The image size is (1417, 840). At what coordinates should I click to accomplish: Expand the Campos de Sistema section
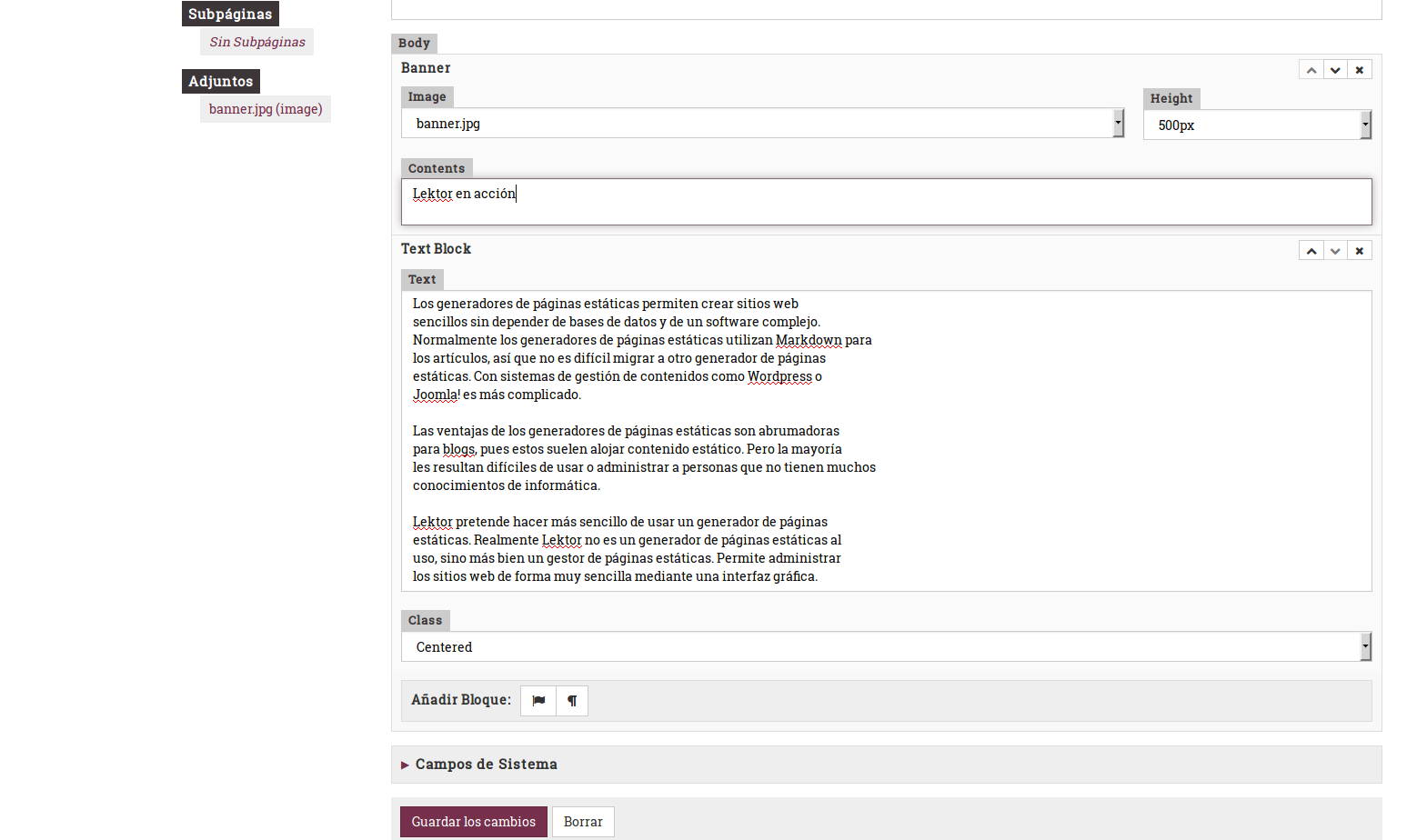[486, 765]
